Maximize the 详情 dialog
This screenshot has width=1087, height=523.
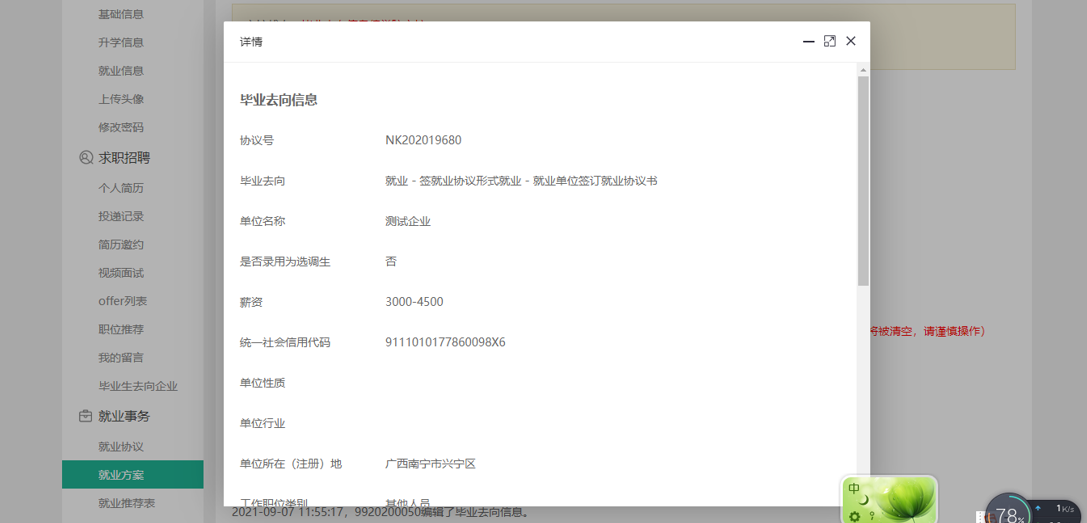(829, 41)
